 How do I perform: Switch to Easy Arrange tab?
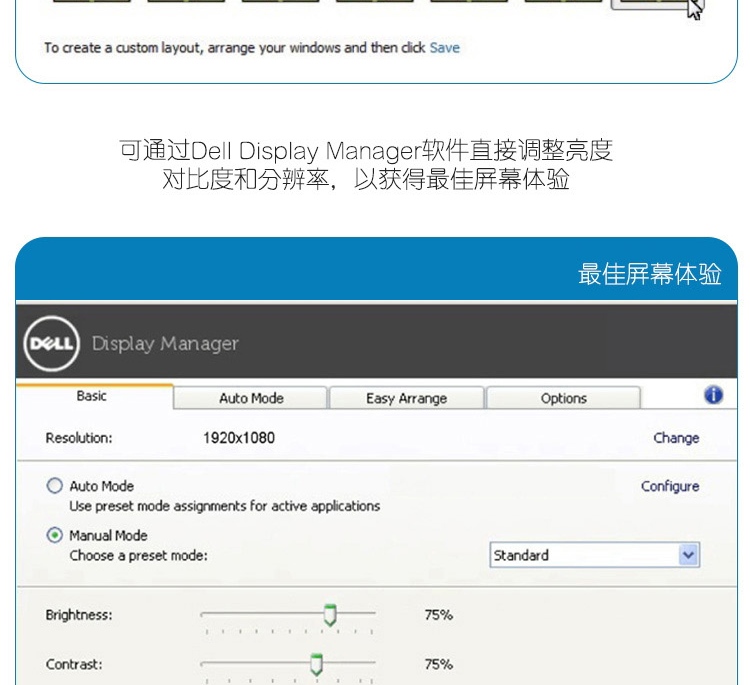click(407, 398)
